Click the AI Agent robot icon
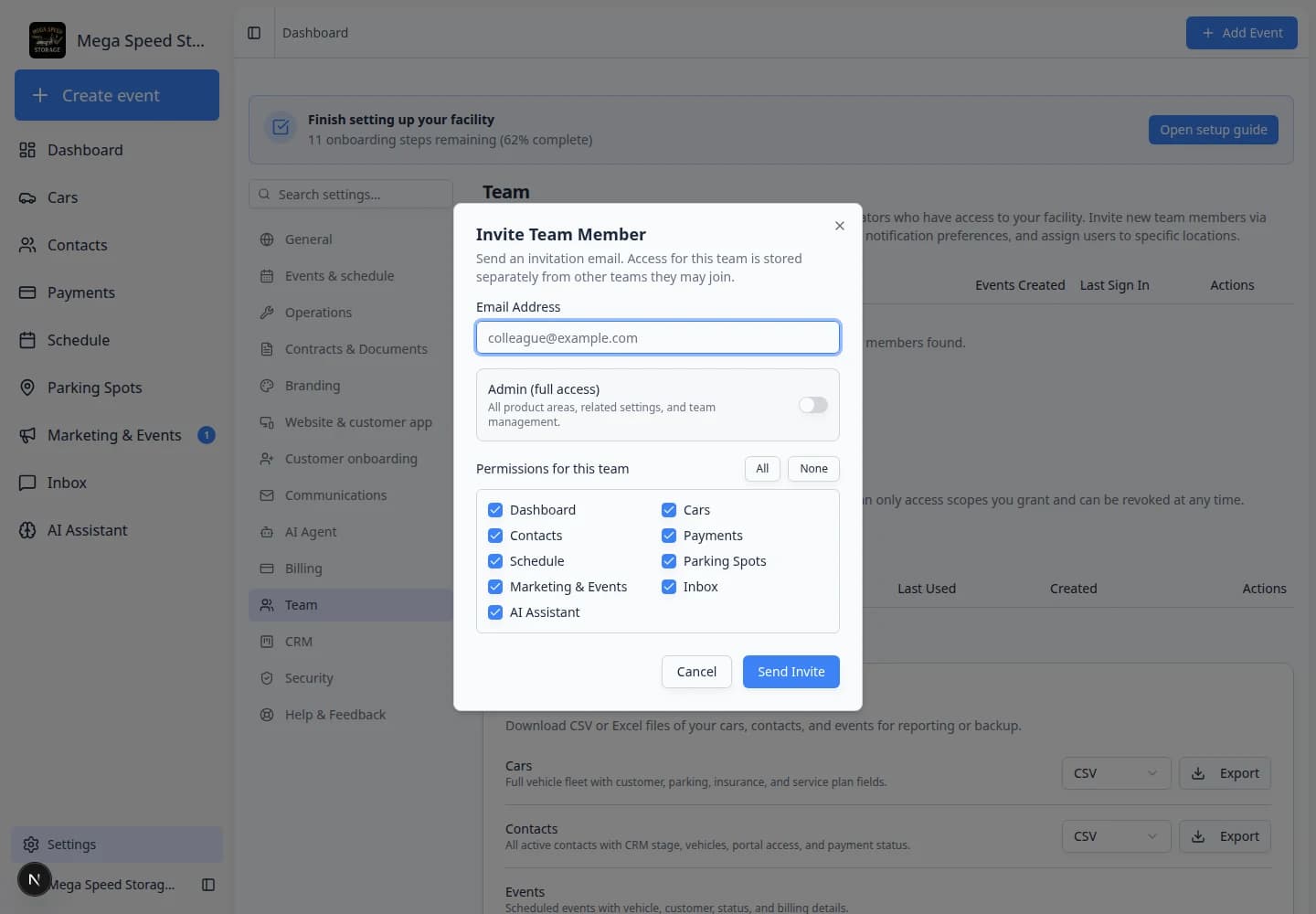Screen dimensions: 1316x914 267,532
